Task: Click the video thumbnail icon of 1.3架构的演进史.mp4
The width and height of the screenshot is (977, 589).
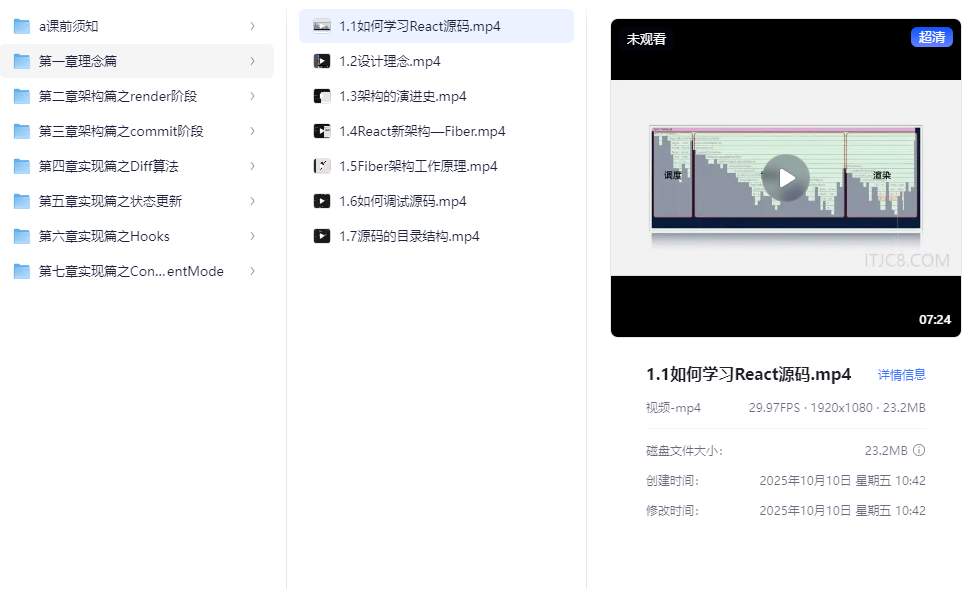Action: click(x=323, y=95)
